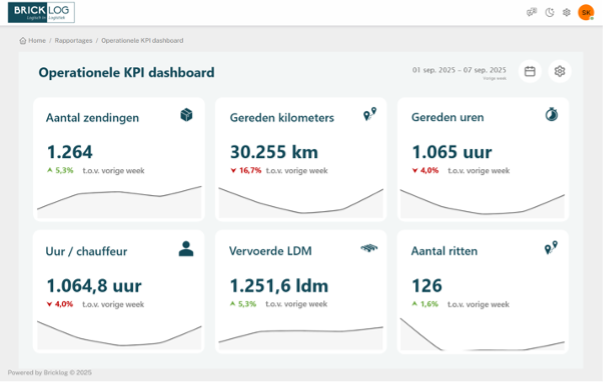Open header settings gear icon
The width and height of the screenshot is (604, 382).
[566, 12]
